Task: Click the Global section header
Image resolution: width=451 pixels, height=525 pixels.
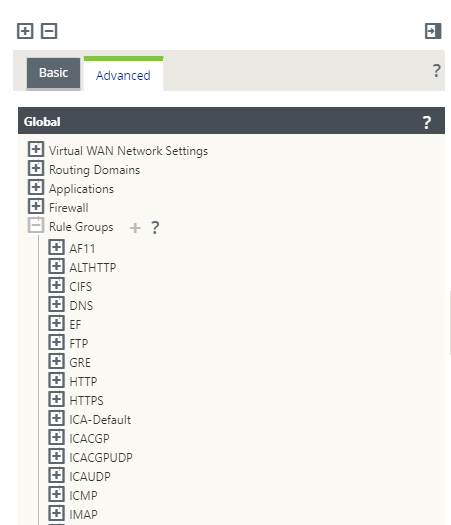Action: tap(231, 121)
